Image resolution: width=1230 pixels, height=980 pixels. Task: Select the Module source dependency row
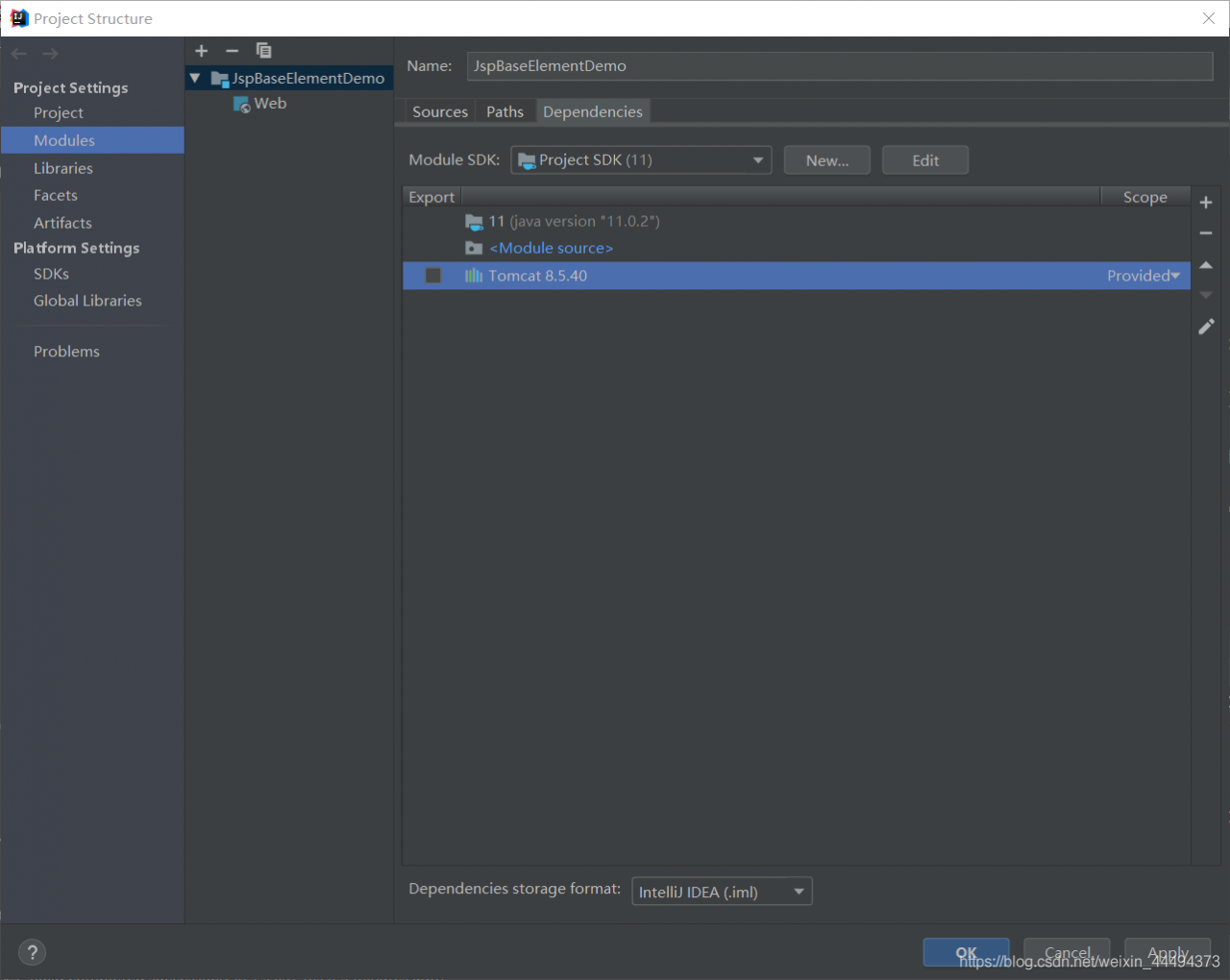pos(797,248)
